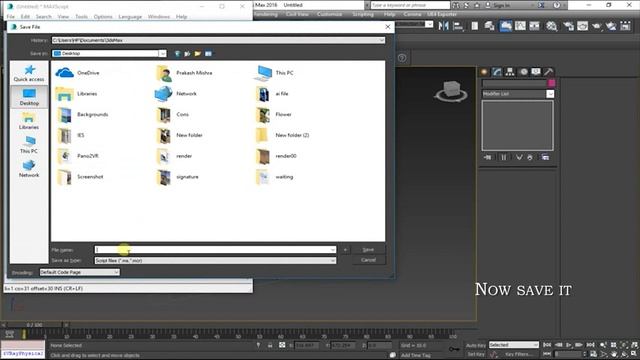Select the Prakash Mishra user folder
This screenshot has height=360, width=640.
(x=184, y=73)
